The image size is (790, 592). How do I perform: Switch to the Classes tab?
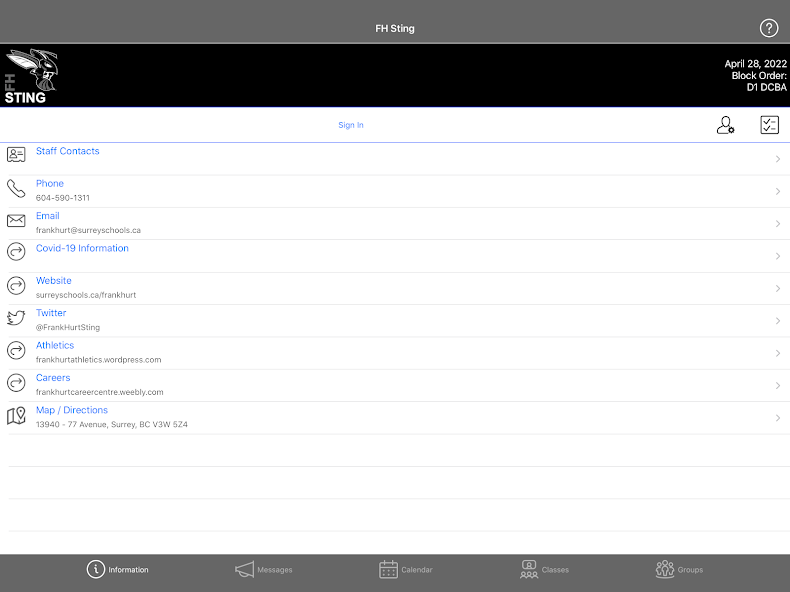pyautogui.click(x=544, y=569)
